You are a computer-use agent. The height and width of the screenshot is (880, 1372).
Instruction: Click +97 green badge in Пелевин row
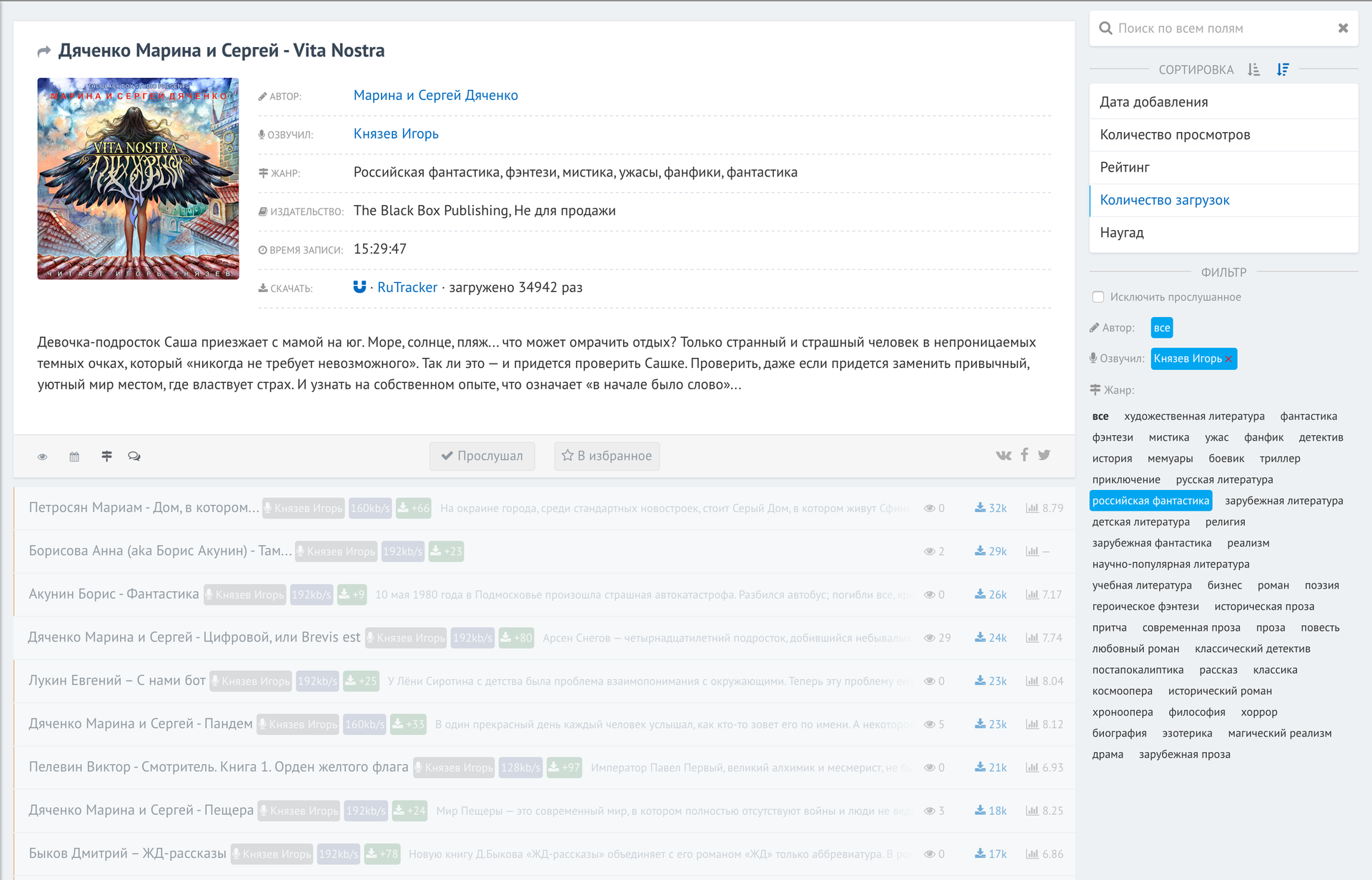point(564,767)
